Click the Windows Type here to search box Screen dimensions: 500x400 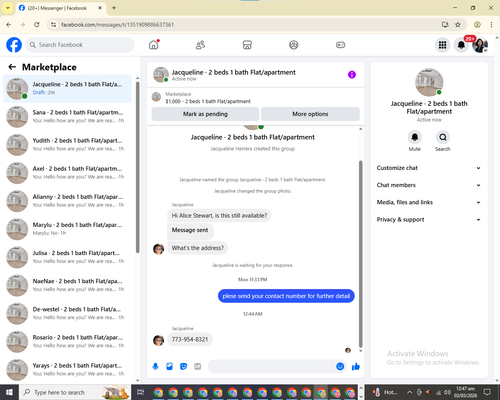click(x=75, y=392)
